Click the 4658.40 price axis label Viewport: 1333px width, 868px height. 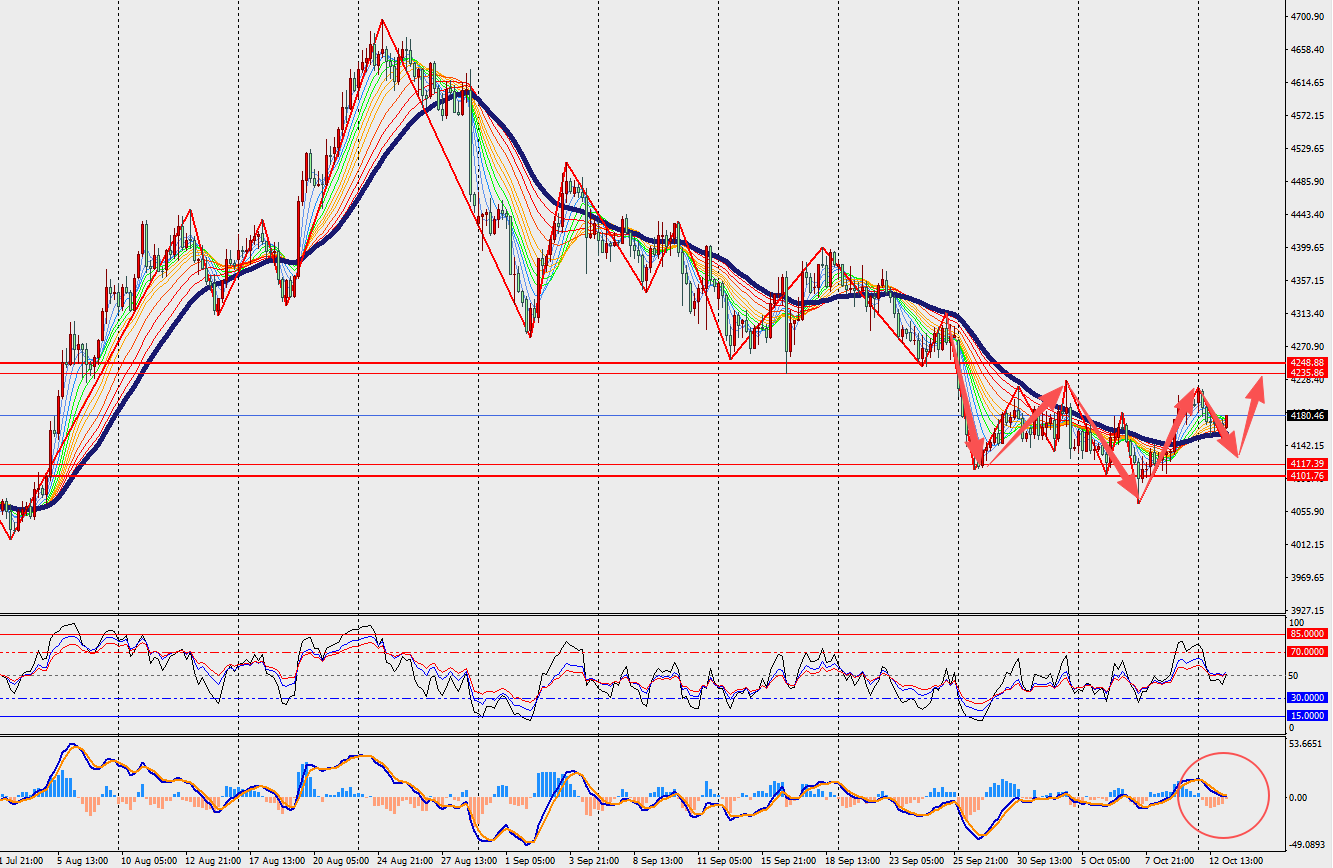coord(1307,50)
